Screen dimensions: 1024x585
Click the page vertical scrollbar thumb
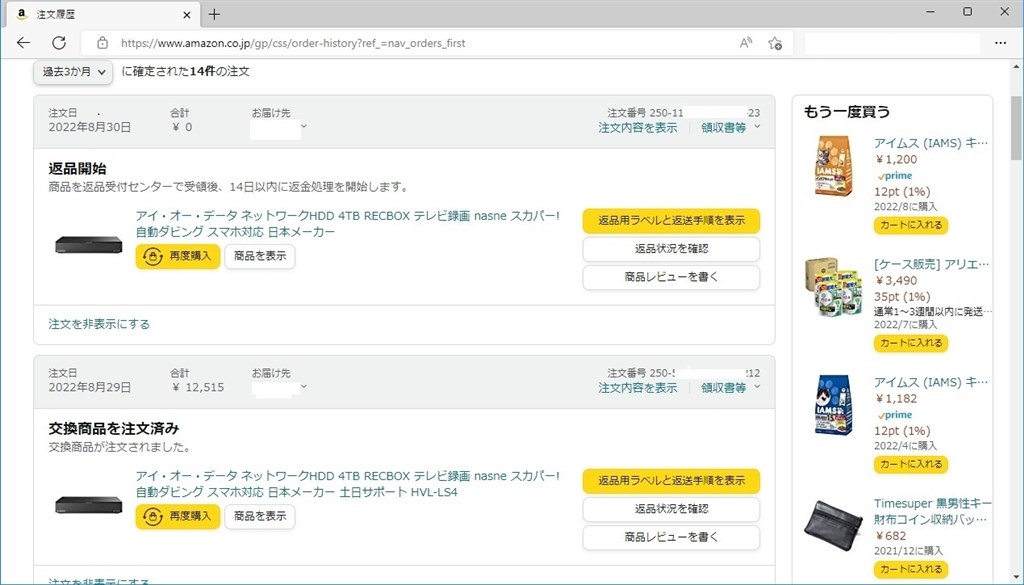[x=1017, y=128]
